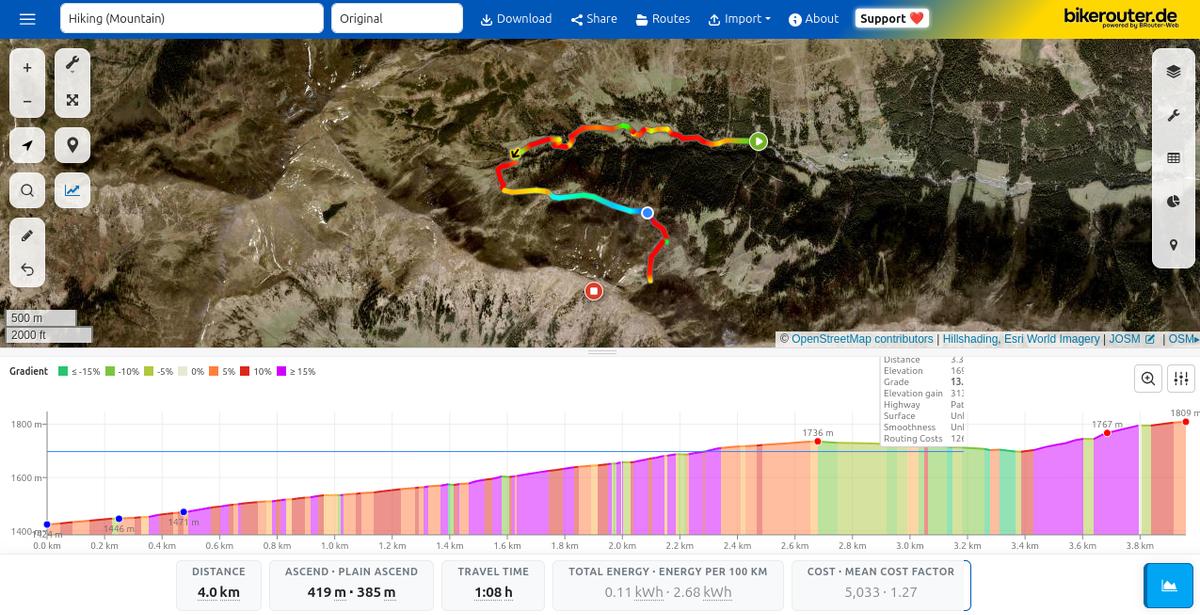Open the data table tab in sidebar
Viewport: 1200px width, 615px height.
pyautogui.click(x=1174, y=158)
